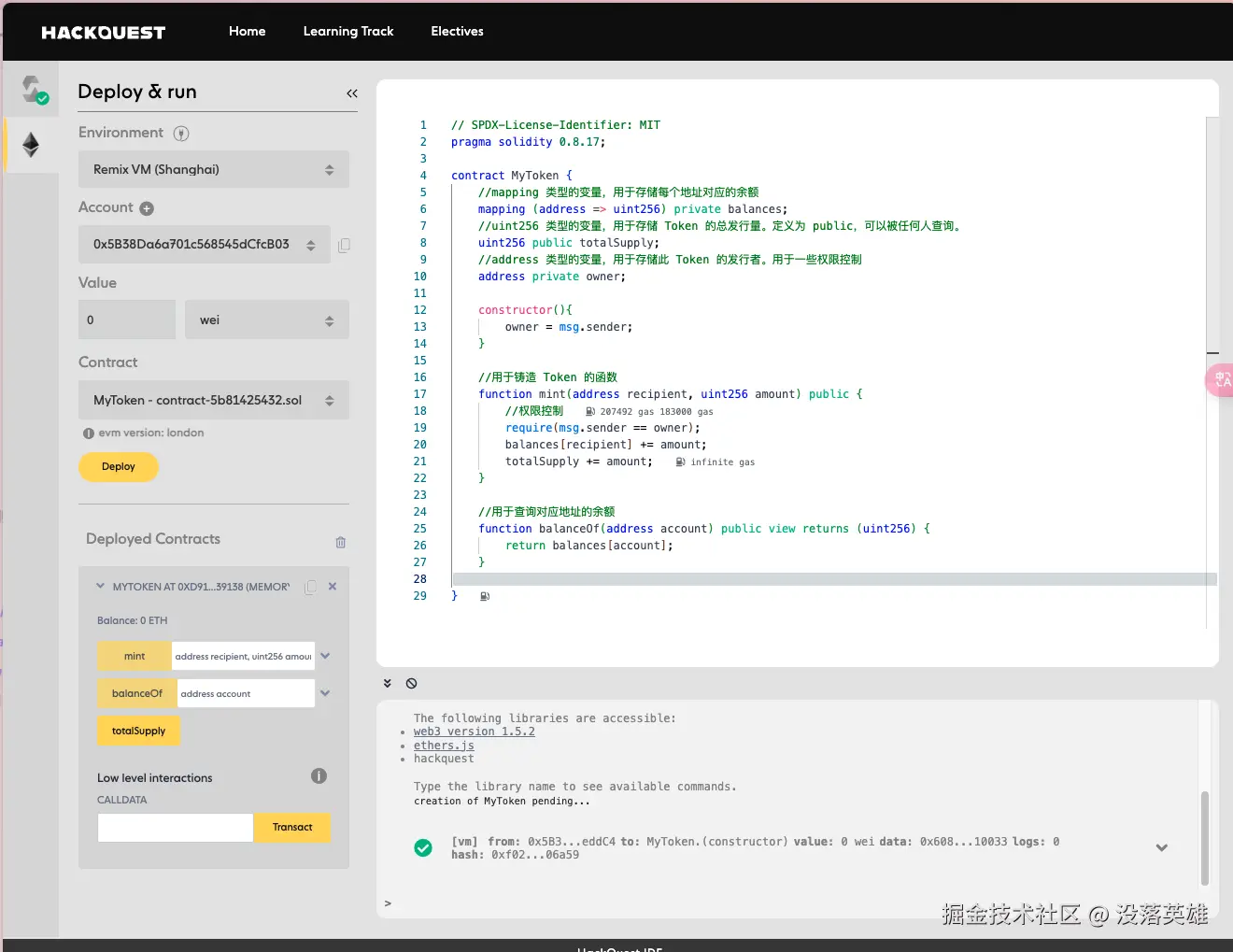1233x952 pixels.
Task: Click line number 17 in editor
Action: point(420,394)
